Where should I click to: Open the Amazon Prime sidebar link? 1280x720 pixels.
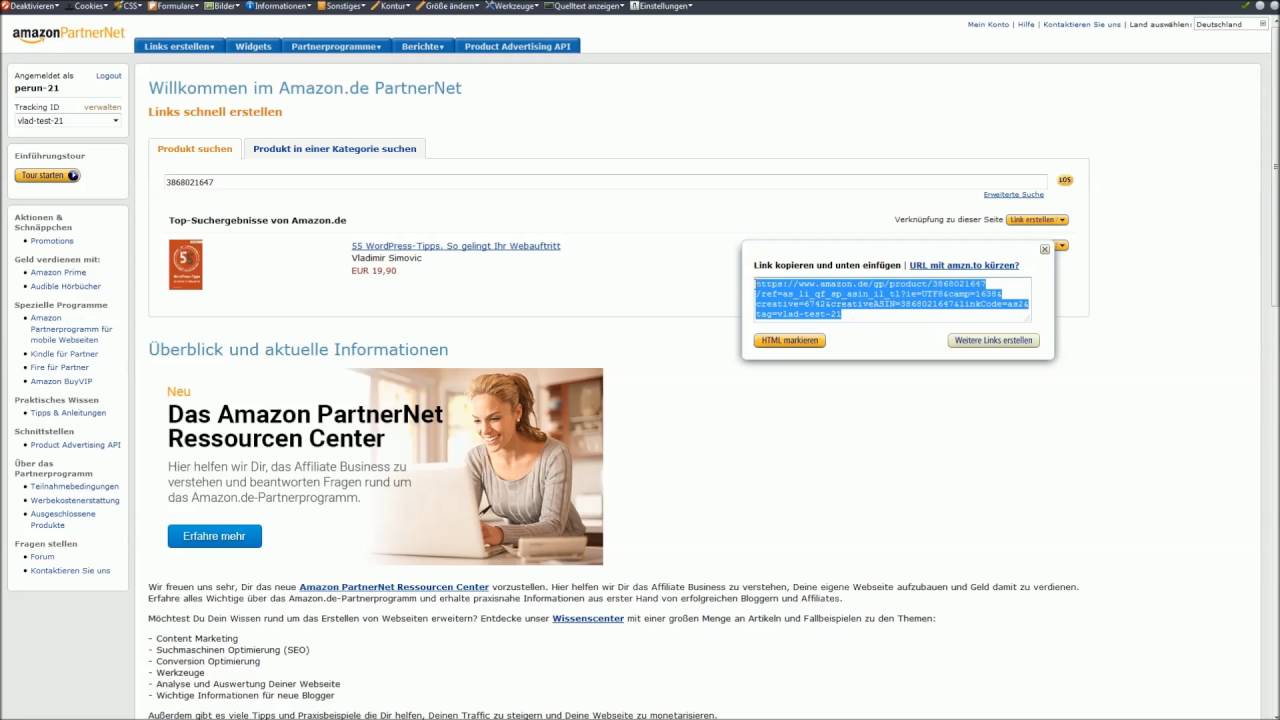[x=58, y=273]
